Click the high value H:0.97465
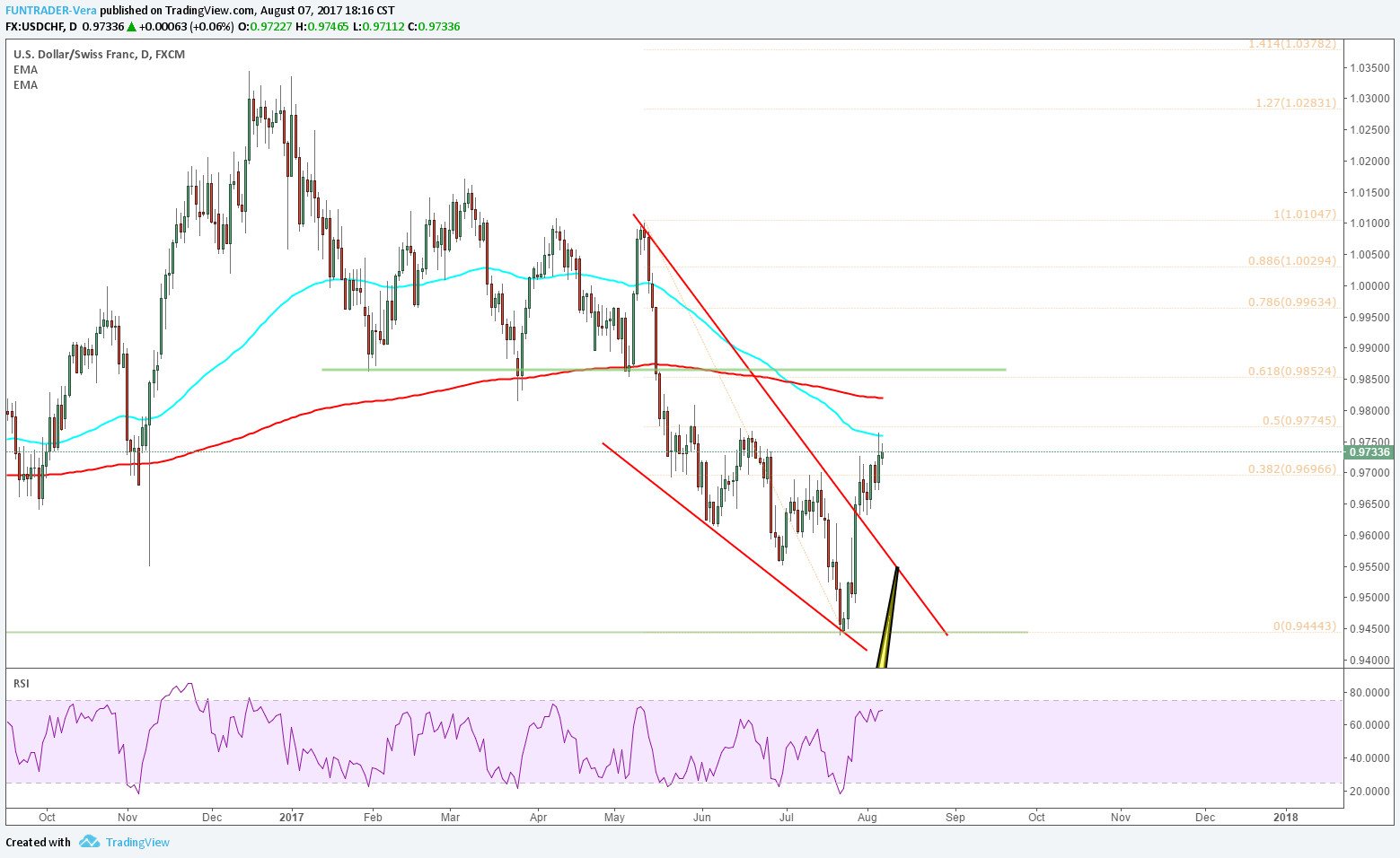 point(321,27)
